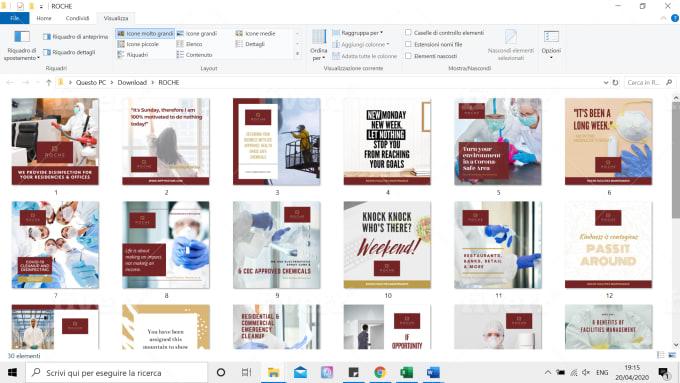Open quick access toolbar customize arrow

click(41, 6)
